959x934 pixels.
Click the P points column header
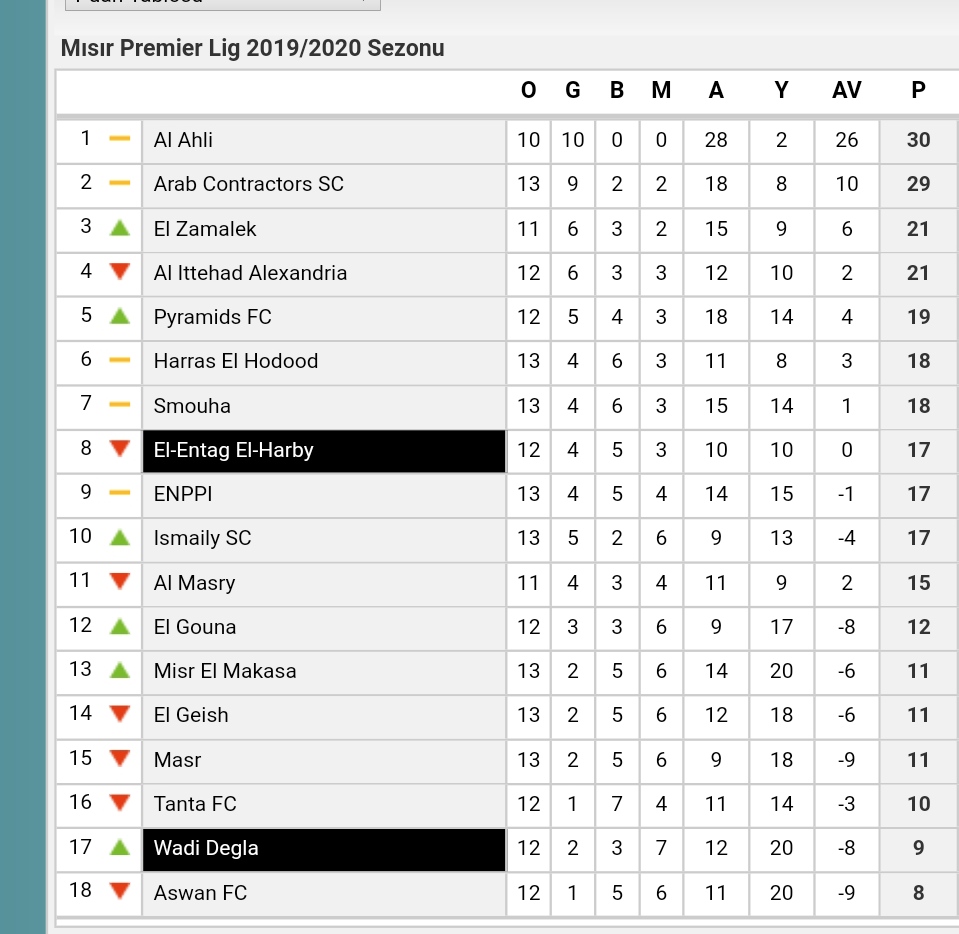click(x=918, y=91)
